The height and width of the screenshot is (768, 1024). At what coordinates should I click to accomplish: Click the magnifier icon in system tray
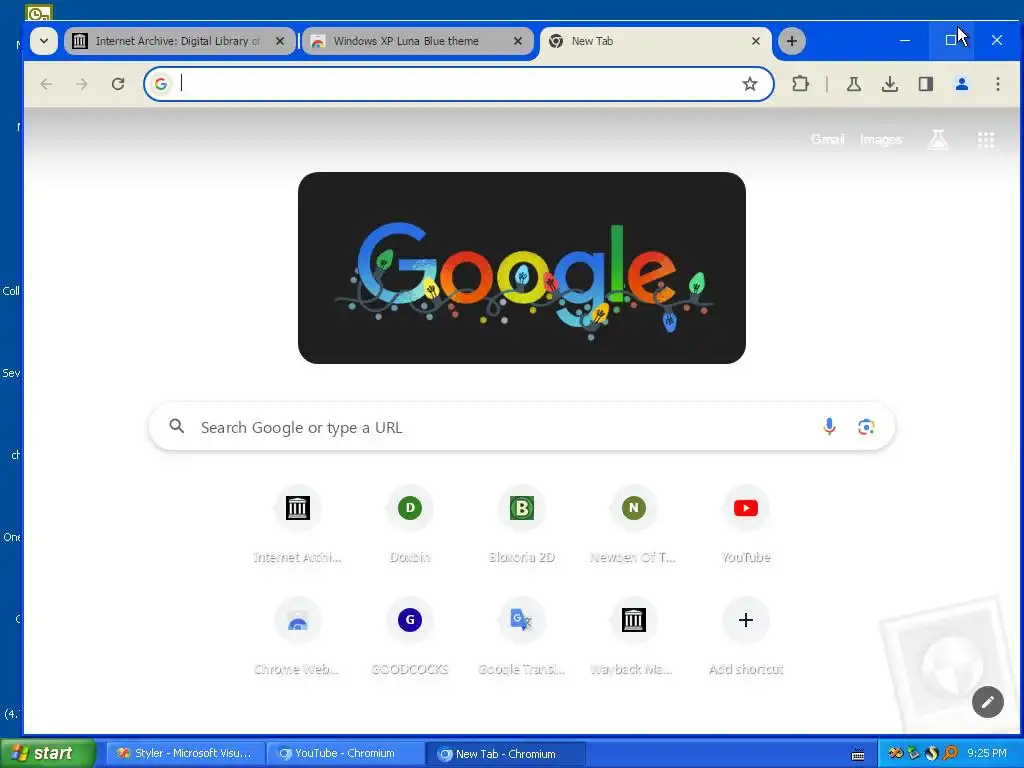click(x=950, y=753)
